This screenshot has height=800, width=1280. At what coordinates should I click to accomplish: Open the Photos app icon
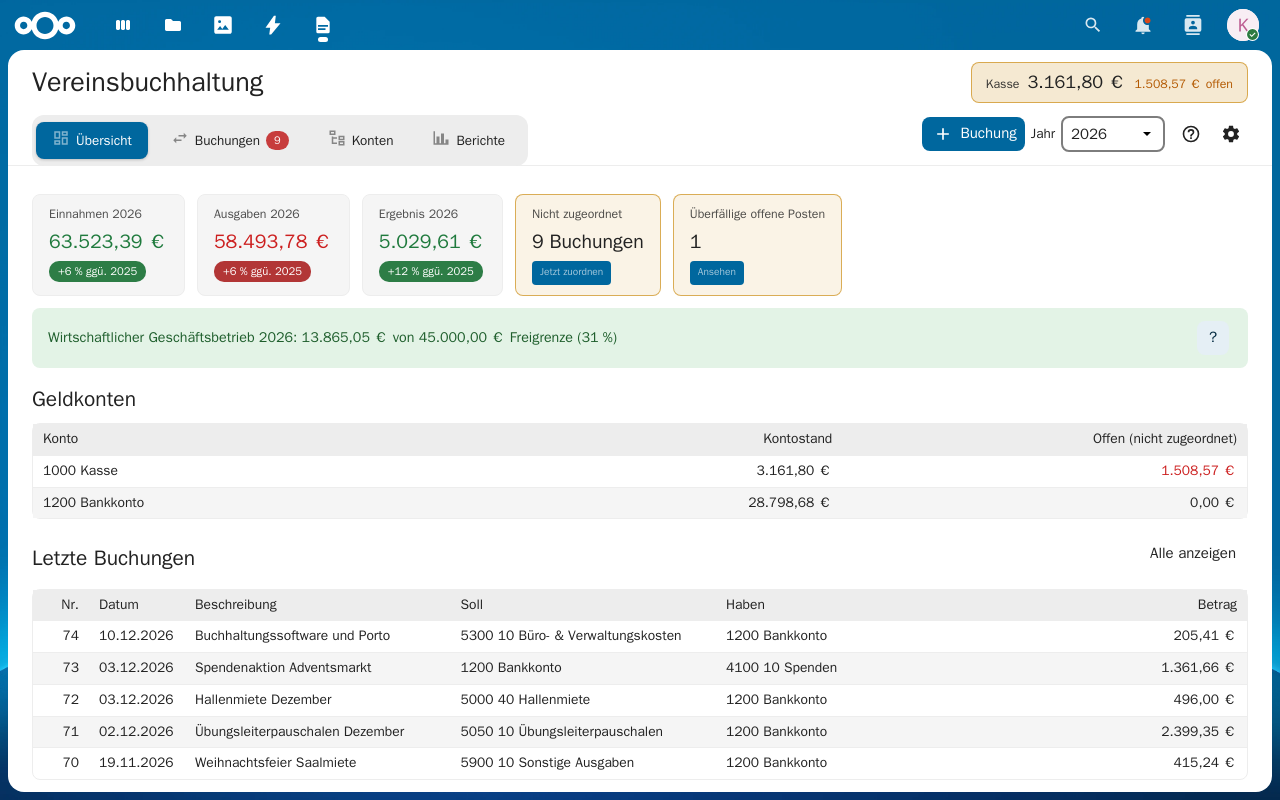pos(223,25)
